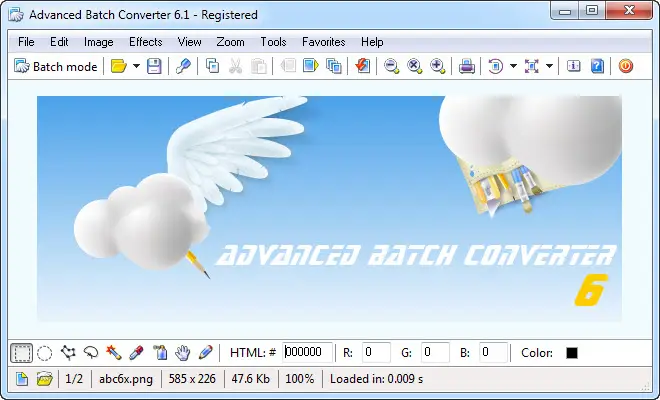This screenshot has width=660, height=400.
Task: Copy using the toolbar copy icon
Action: click(212, 66)
